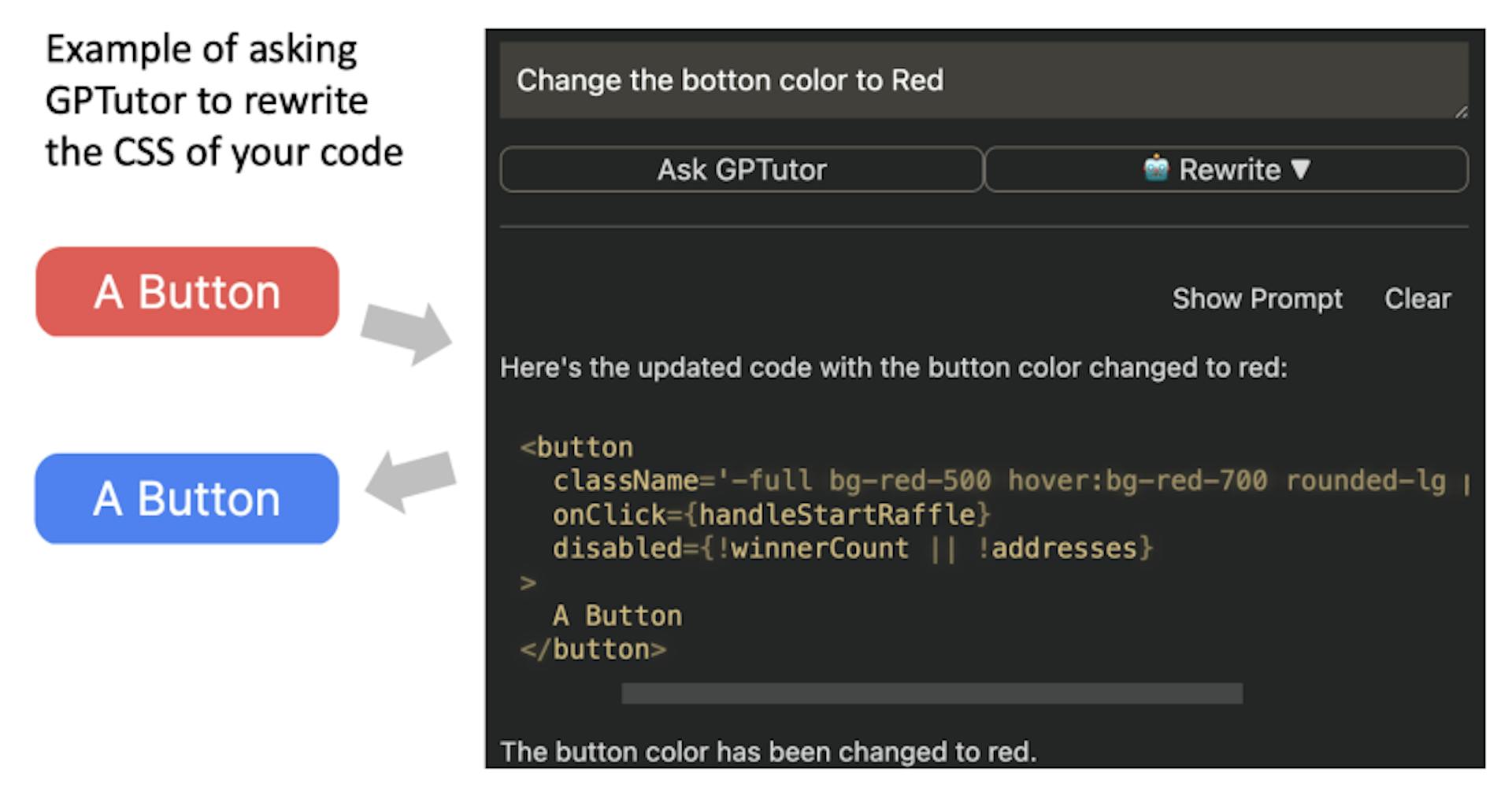The width and height of the screenshot is (1512, 795).
Task: Click the code block horizontal scrollbar
Action: 932,693
